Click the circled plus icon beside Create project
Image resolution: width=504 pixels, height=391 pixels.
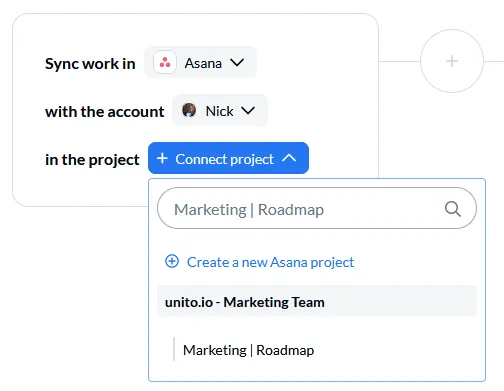[x=172, y=261]
